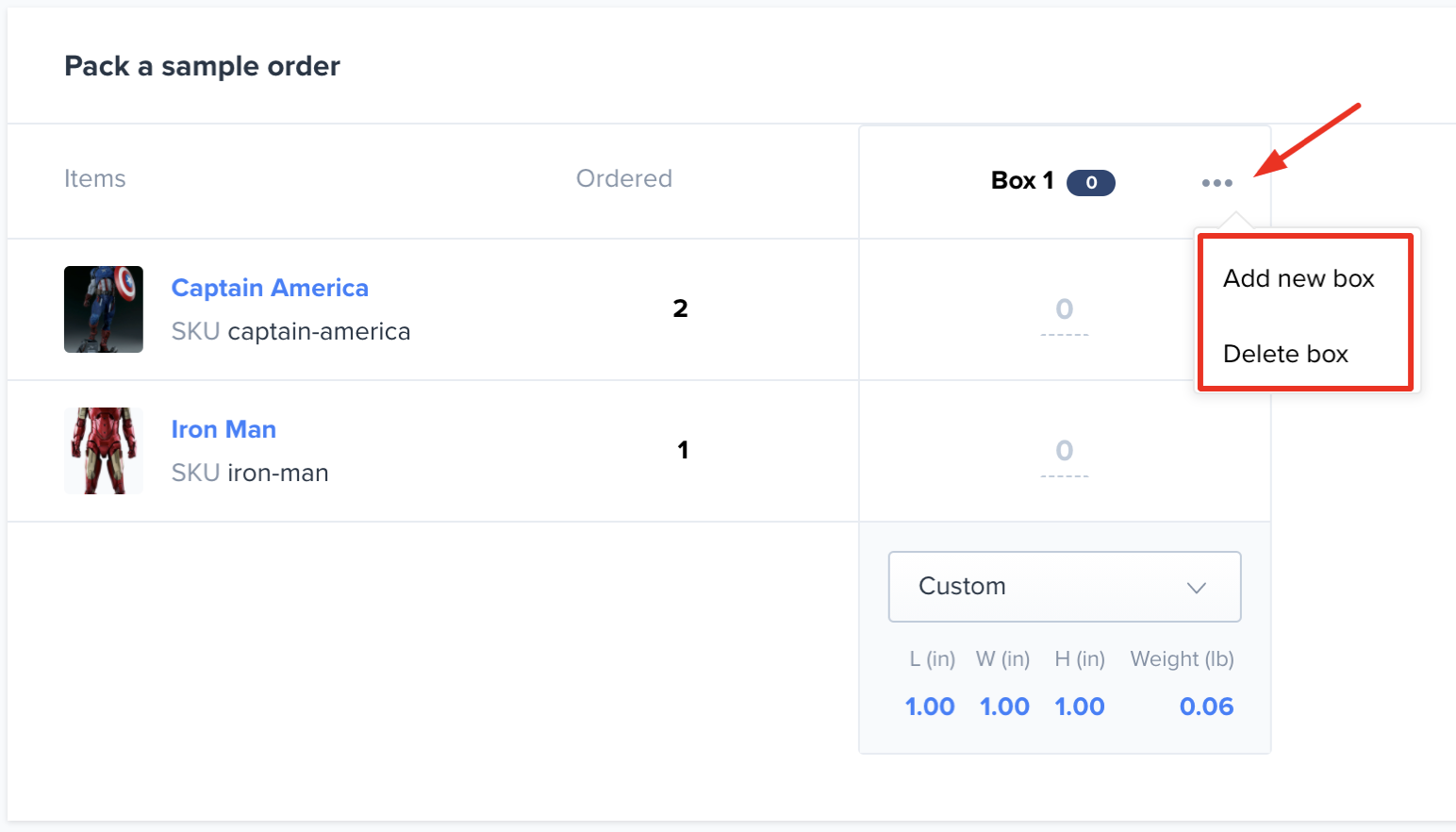Click the Iron Man product thumbnail
Viewport: 1456px width, 832px height.
[x=104, y=451]
